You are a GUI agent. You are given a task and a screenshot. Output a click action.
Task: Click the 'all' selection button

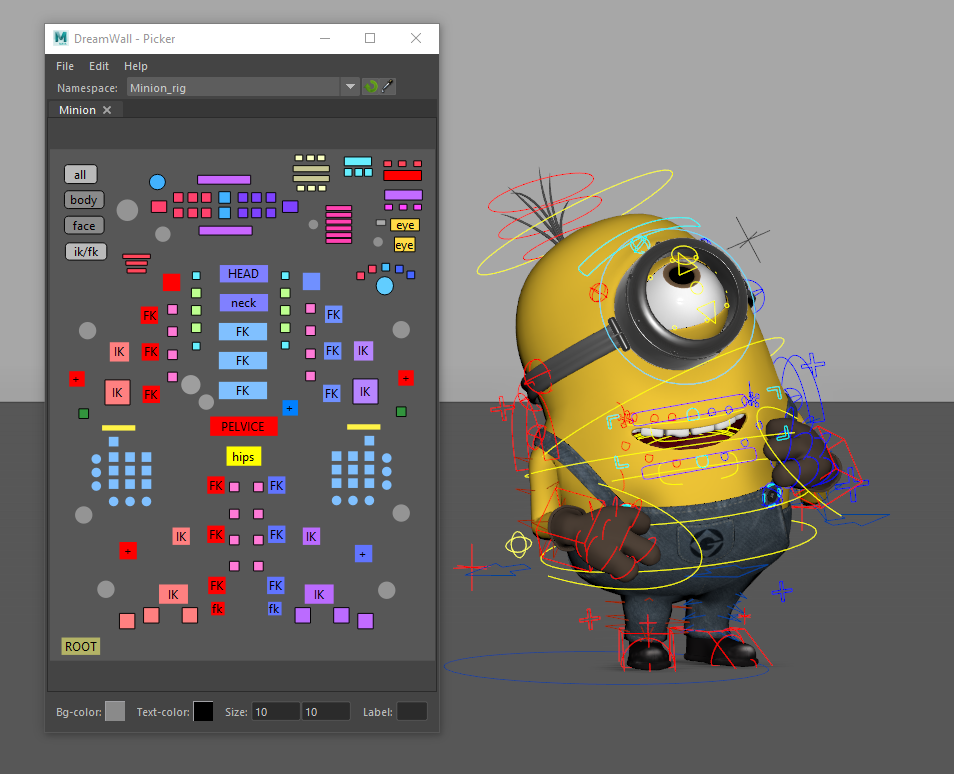80,175
